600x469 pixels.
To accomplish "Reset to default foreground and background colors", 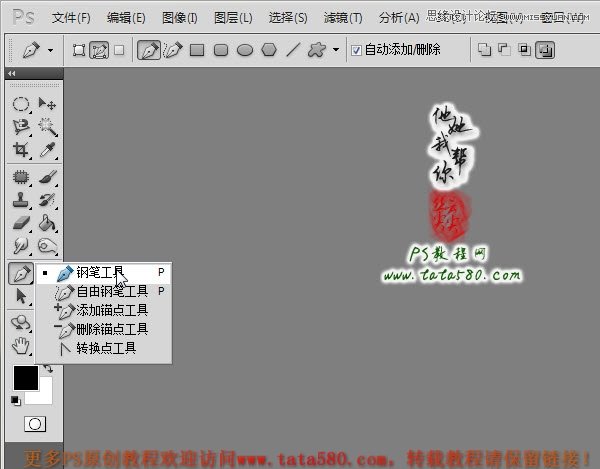I will (15, 401).
